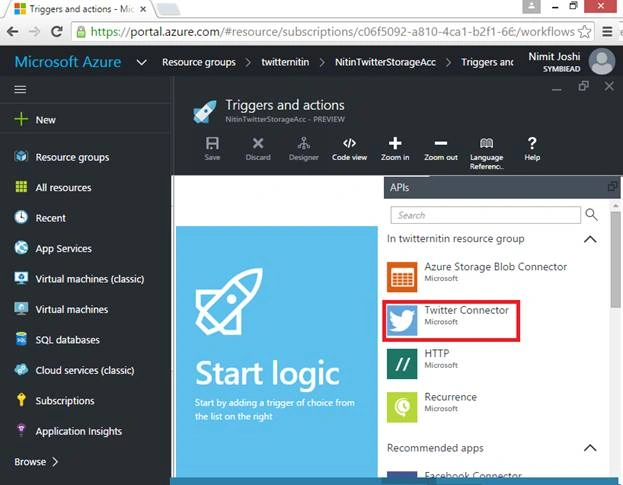The height and width of the screenshot is (485, 623).
Task: Click the Twitter Connector label
Action: 466,310
